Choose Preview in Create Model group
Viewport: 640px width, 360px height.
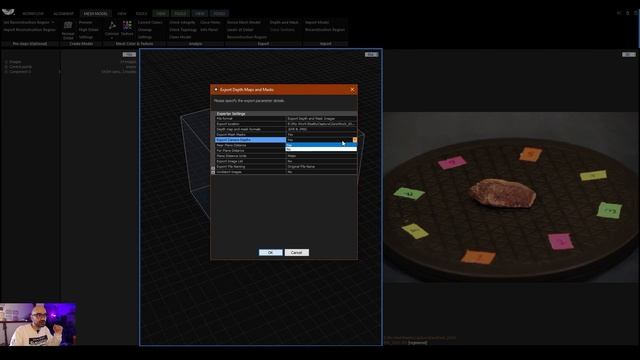(85, 22)
